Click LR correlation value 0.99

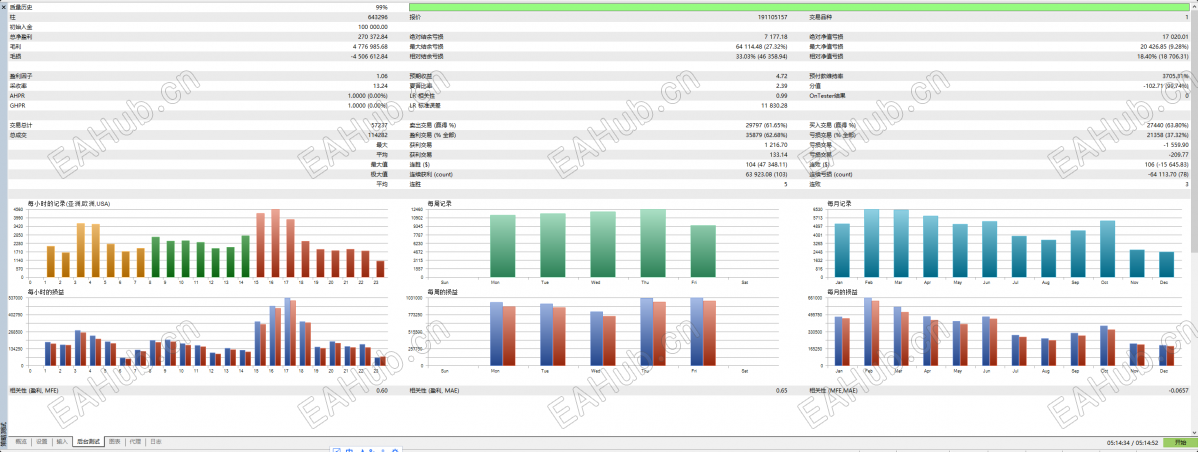[x=782, y=96]
